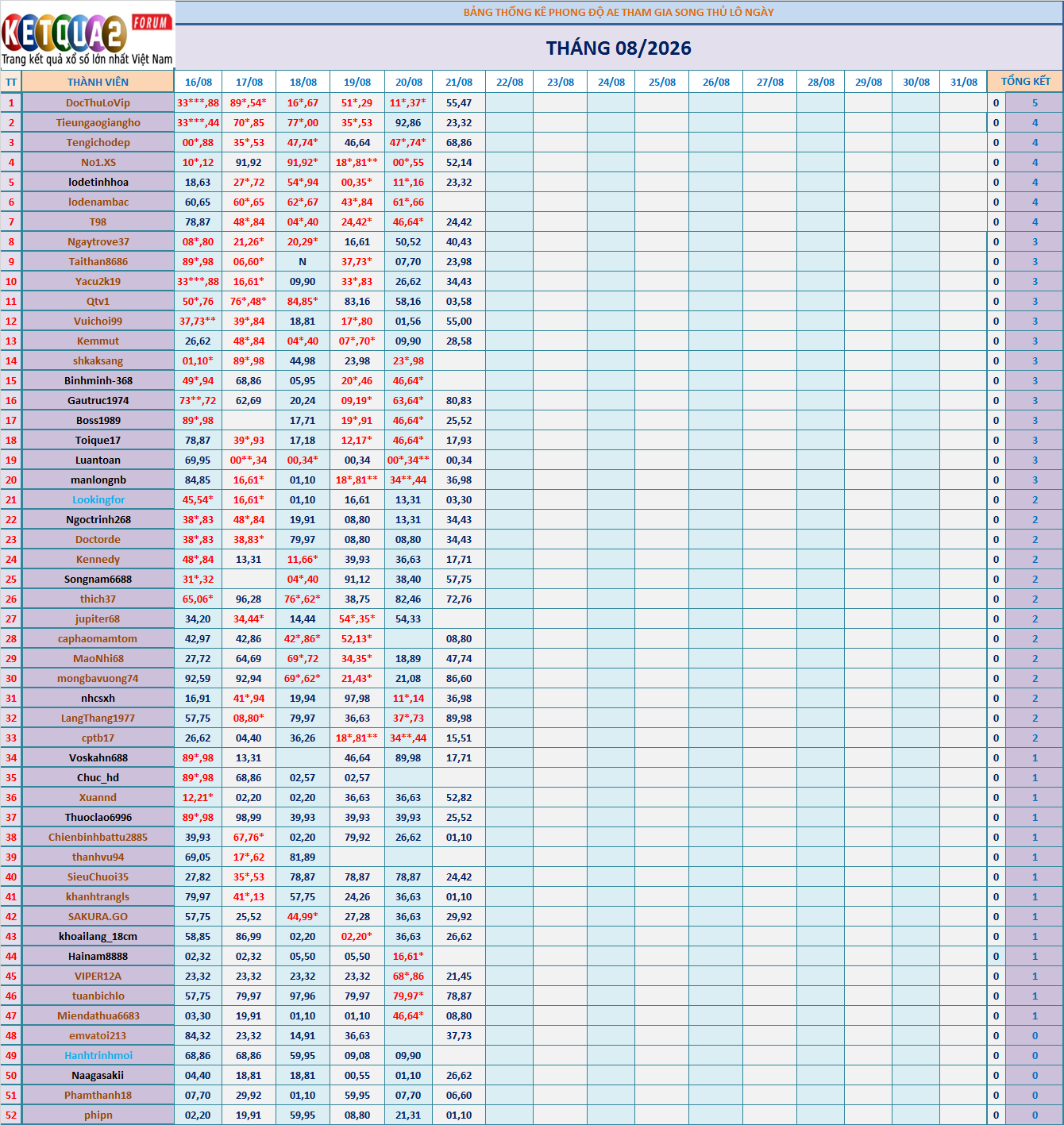
Task: Click member name lodetinhhoa
Action: click(x=98, y=182)
